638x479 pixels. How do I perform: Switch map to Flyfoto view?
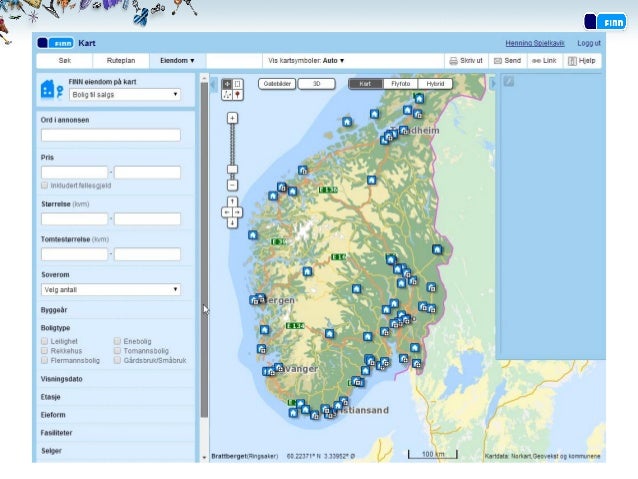400,84
